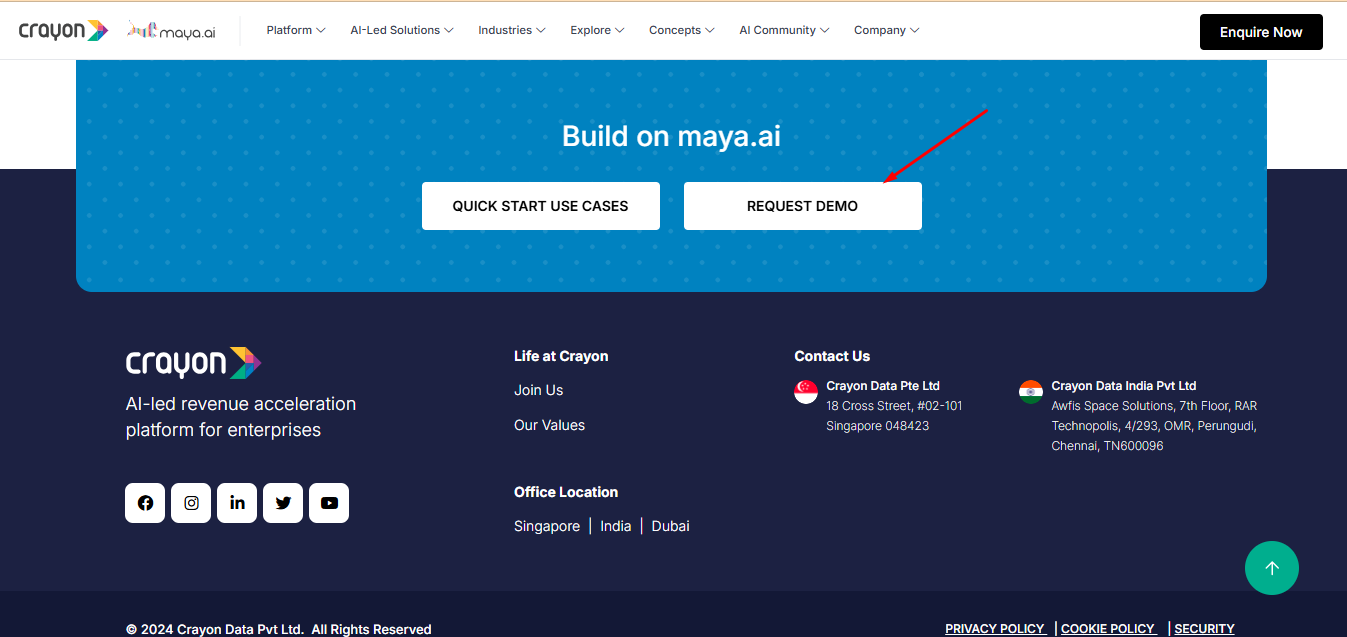Viewport: 1347px width, 637px height.
Task: Open the YouTube social icon
Action: [329, 503]
